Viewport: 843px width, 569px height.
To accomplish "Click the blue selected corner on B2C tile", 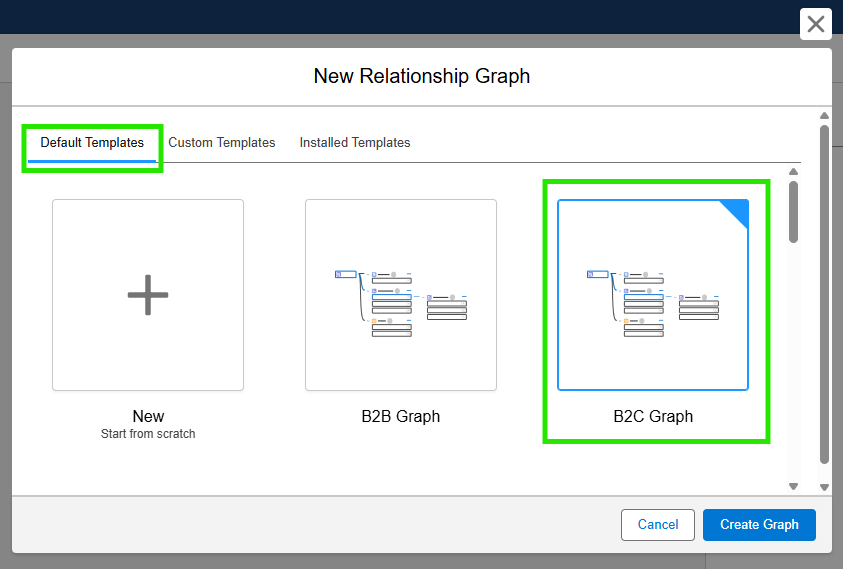I will pyautogui.click(x=738, y=210).
